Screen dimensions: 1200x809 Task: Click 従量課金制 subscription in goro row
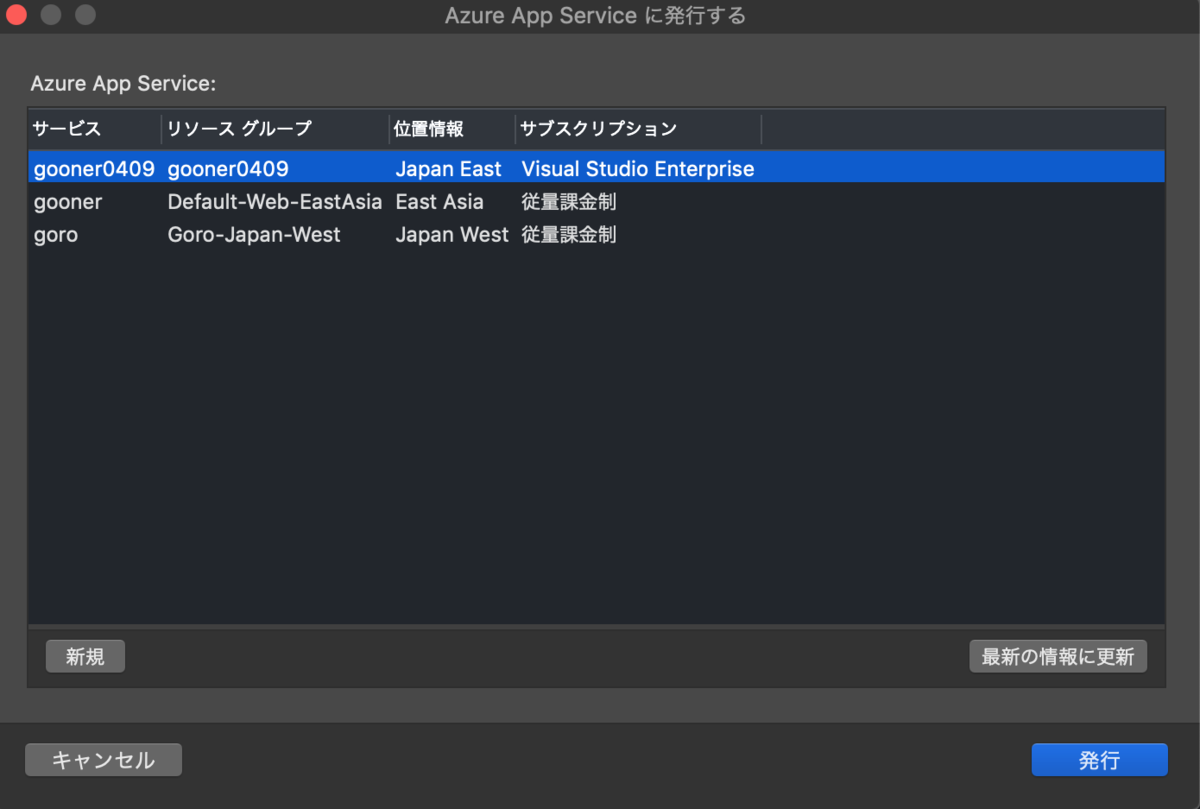pyautogui.click(x=569, y=235)
